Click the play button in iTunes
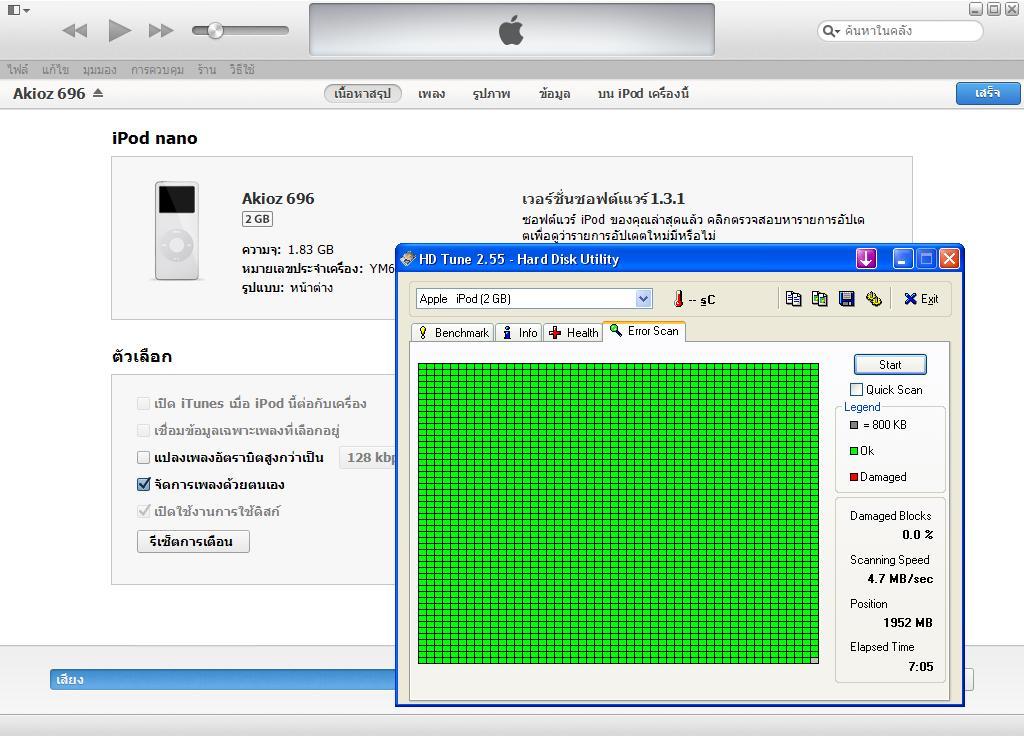The width and height of the screenshot is (1024, 736). coord(120,30)
